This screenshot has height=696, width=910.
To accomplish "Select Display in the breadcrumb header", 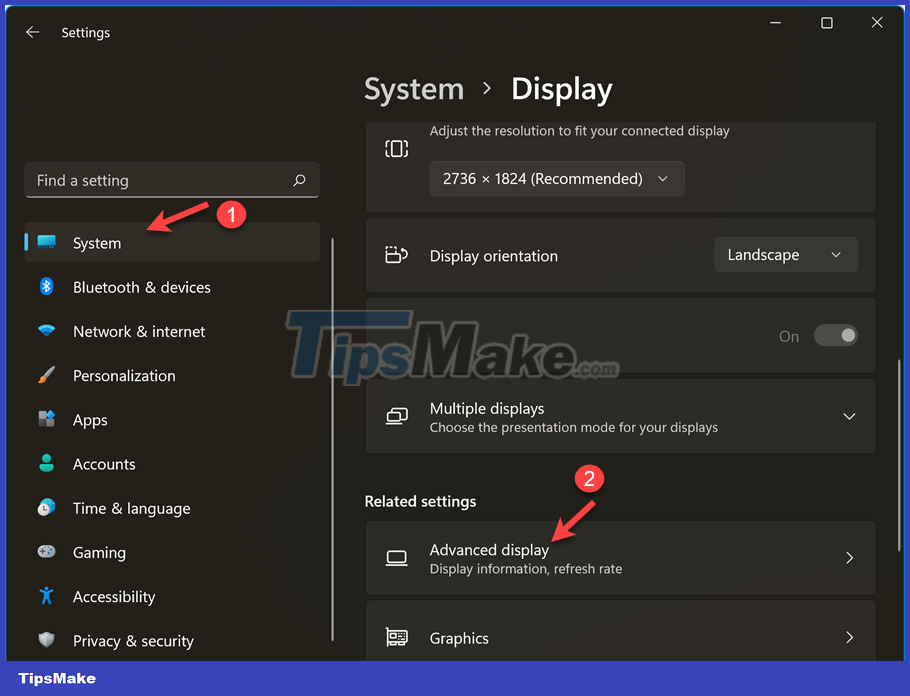I will (561, 89).
